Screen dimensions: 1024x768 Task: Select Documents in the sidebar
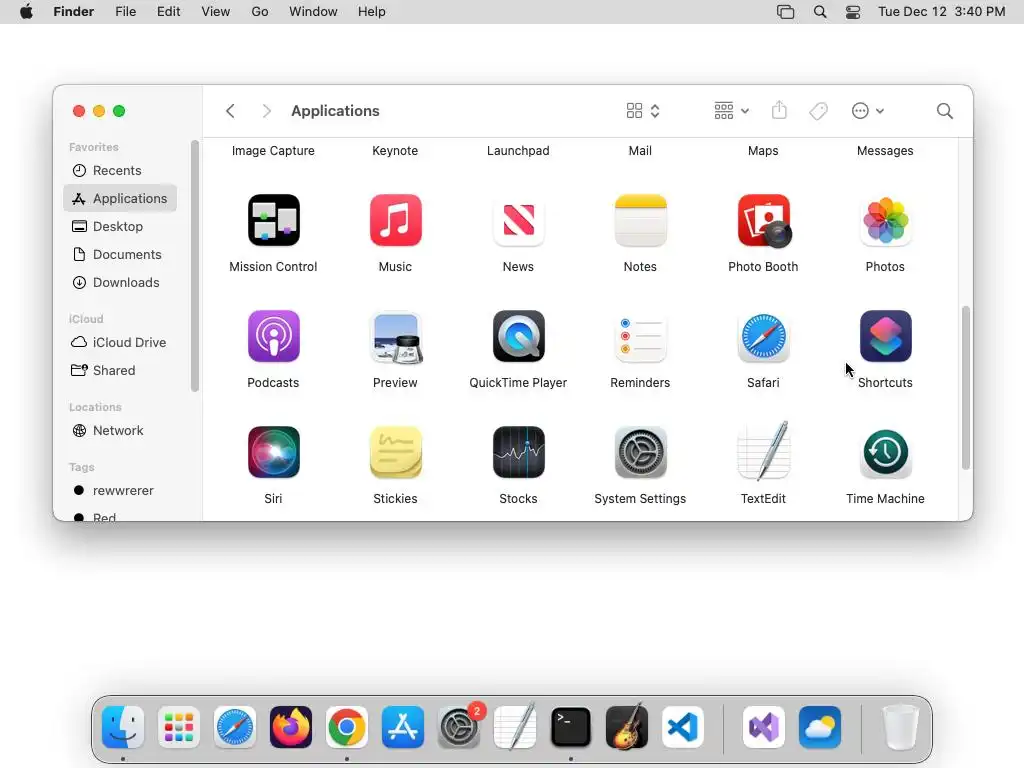tap(120, 255)
